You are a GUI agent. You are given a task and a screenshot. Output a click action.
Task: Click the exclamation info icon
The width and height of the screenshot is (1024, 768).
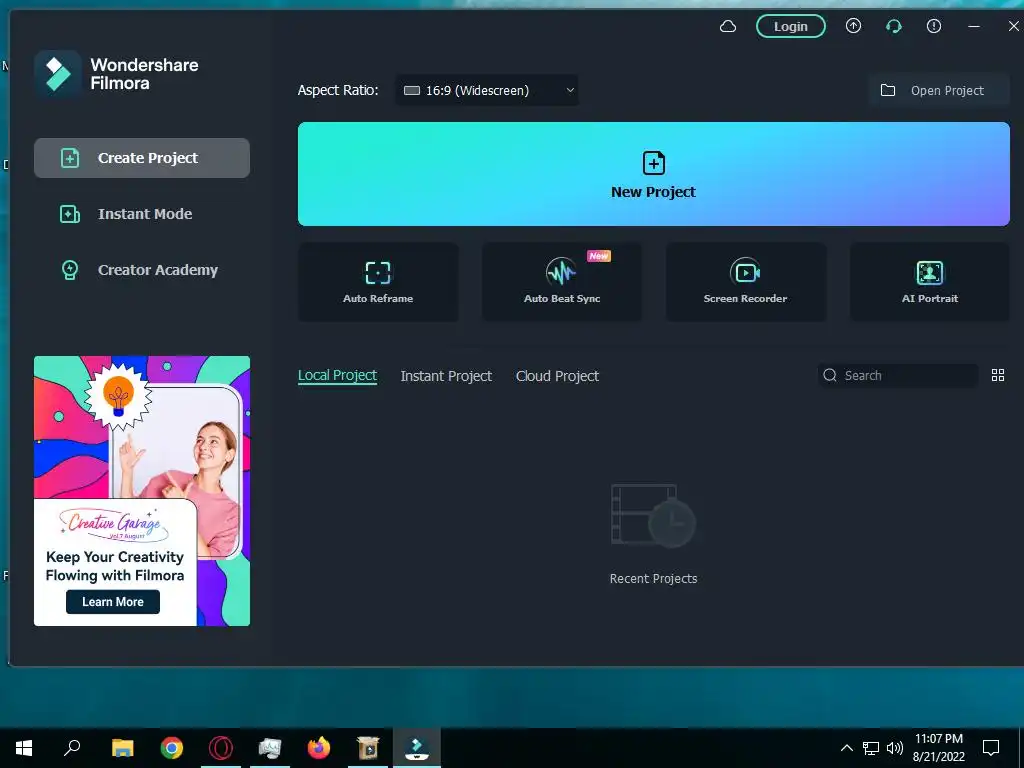934,26
